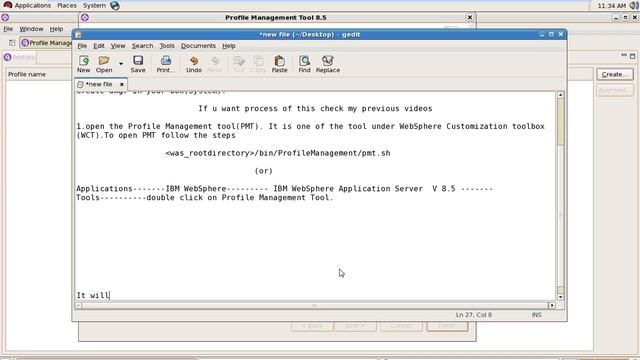
Task: Open File menu of the background window
Action: click(x=8, y=29)
